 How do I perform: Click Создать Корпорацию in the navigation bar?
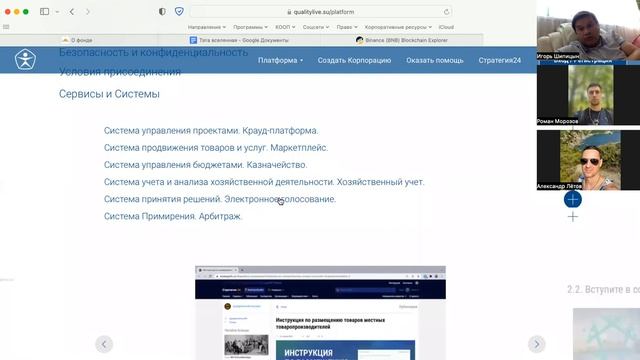[x=354, y=60]
